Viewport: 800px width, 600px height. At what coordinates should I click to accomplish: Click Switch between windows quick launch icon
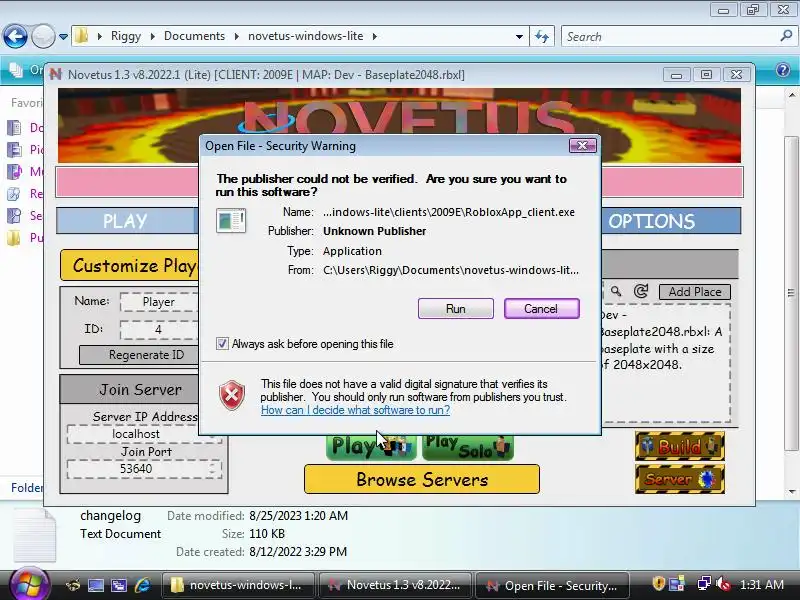[x=119, y=585]
